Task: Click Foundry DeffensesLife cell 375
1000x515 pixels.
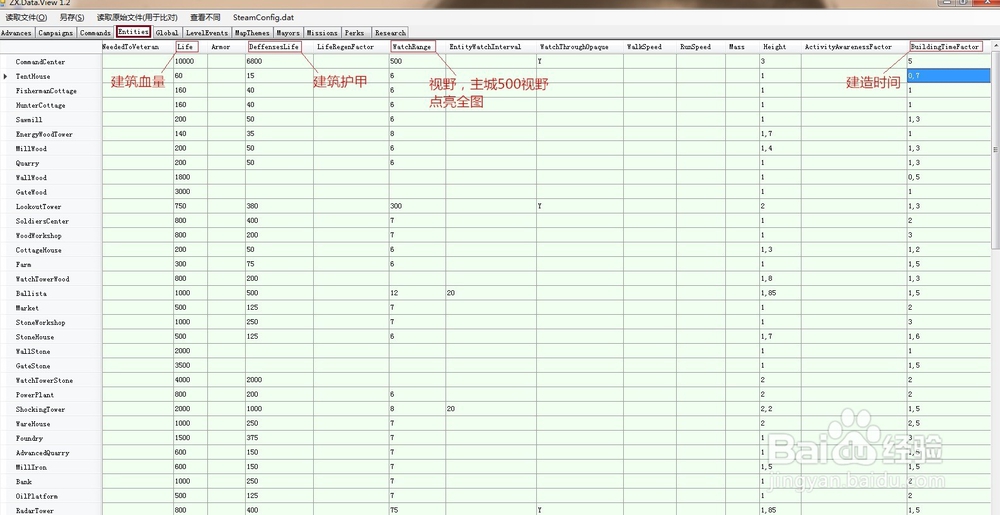Action: 279,439
